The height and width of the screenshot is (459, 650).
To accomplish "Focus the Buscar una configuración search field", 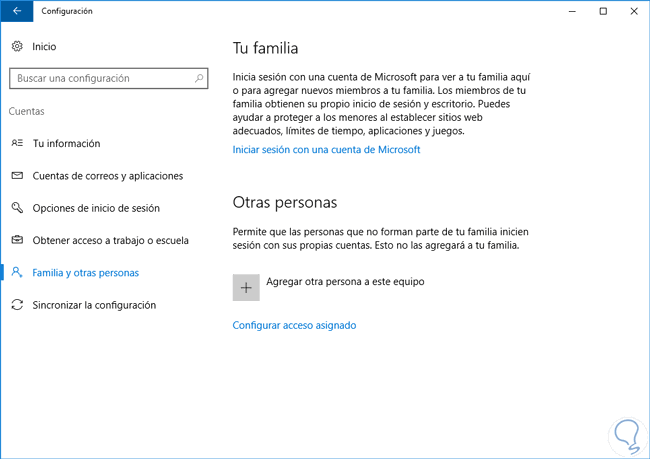I will (100, 78).
